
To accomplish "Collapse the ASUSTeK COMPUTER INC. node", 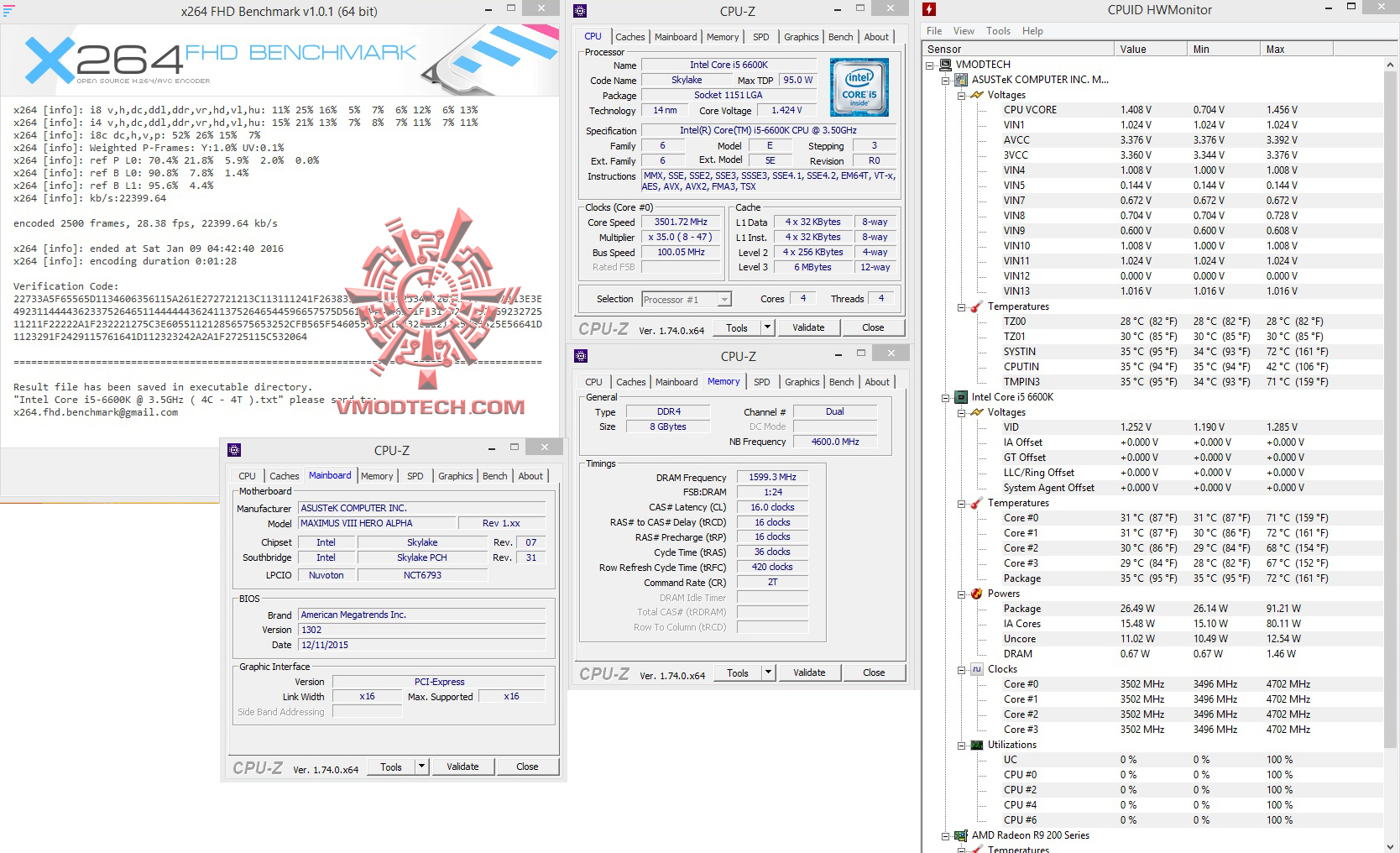I will [946, 81].
